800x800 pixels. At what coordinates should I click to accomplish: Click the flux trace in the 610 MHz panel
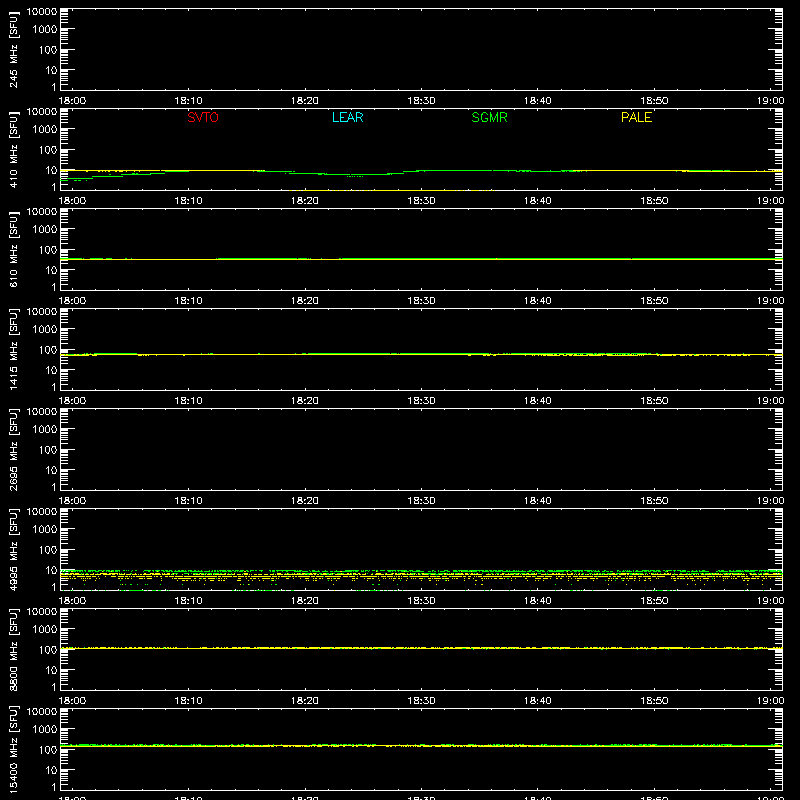click(421, 259)
